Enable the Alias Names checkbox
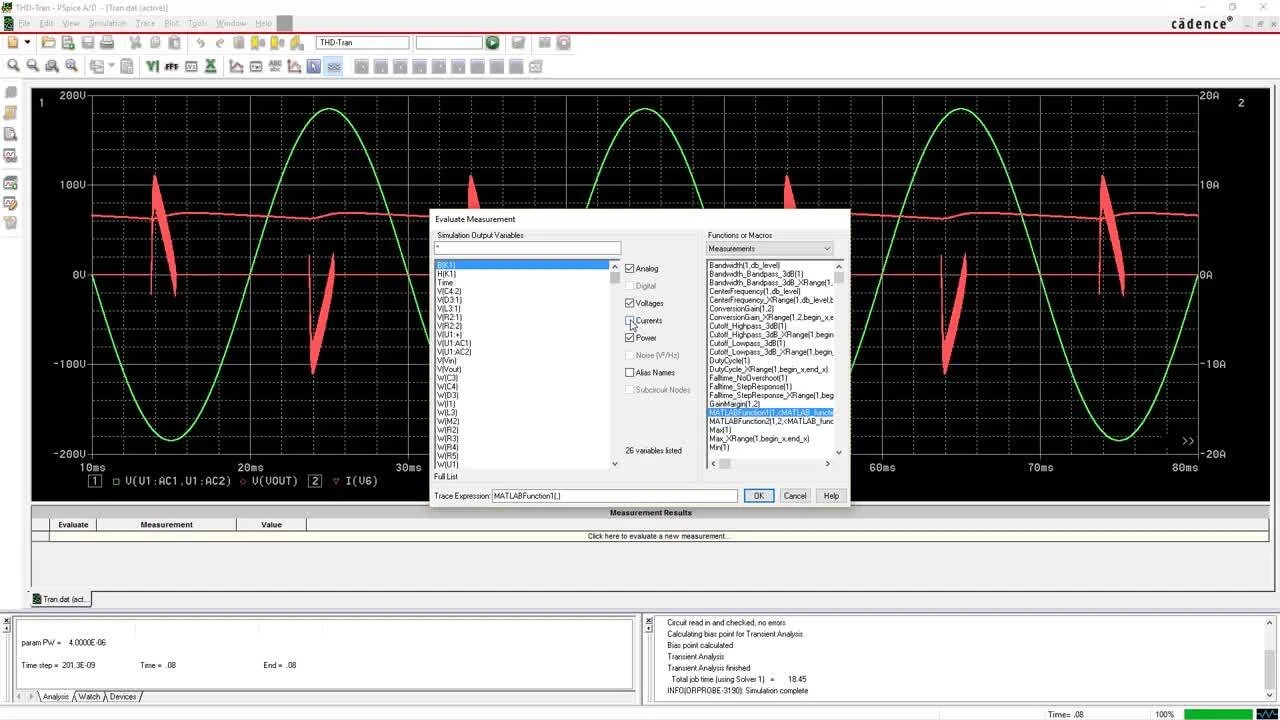Viewport: 1280px width, 720px height. pos(630,372)
